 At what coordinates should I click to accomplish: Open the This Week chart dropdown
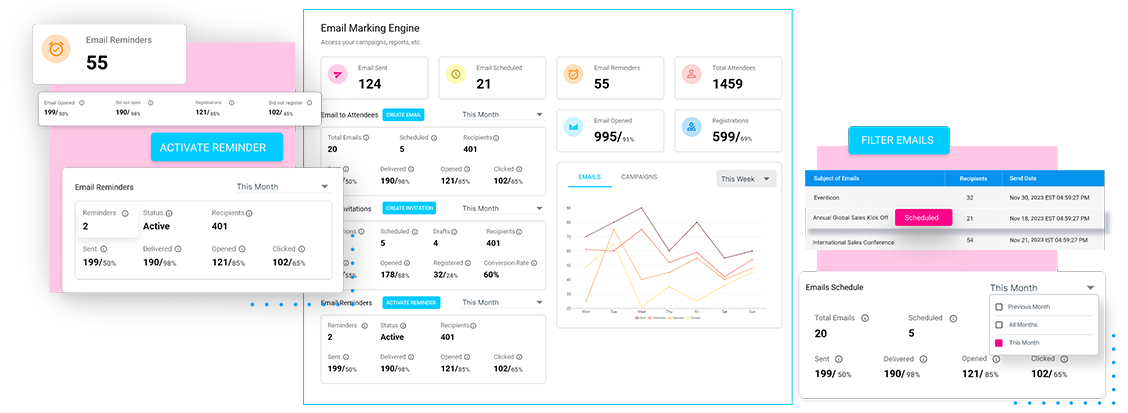(747, 179)
